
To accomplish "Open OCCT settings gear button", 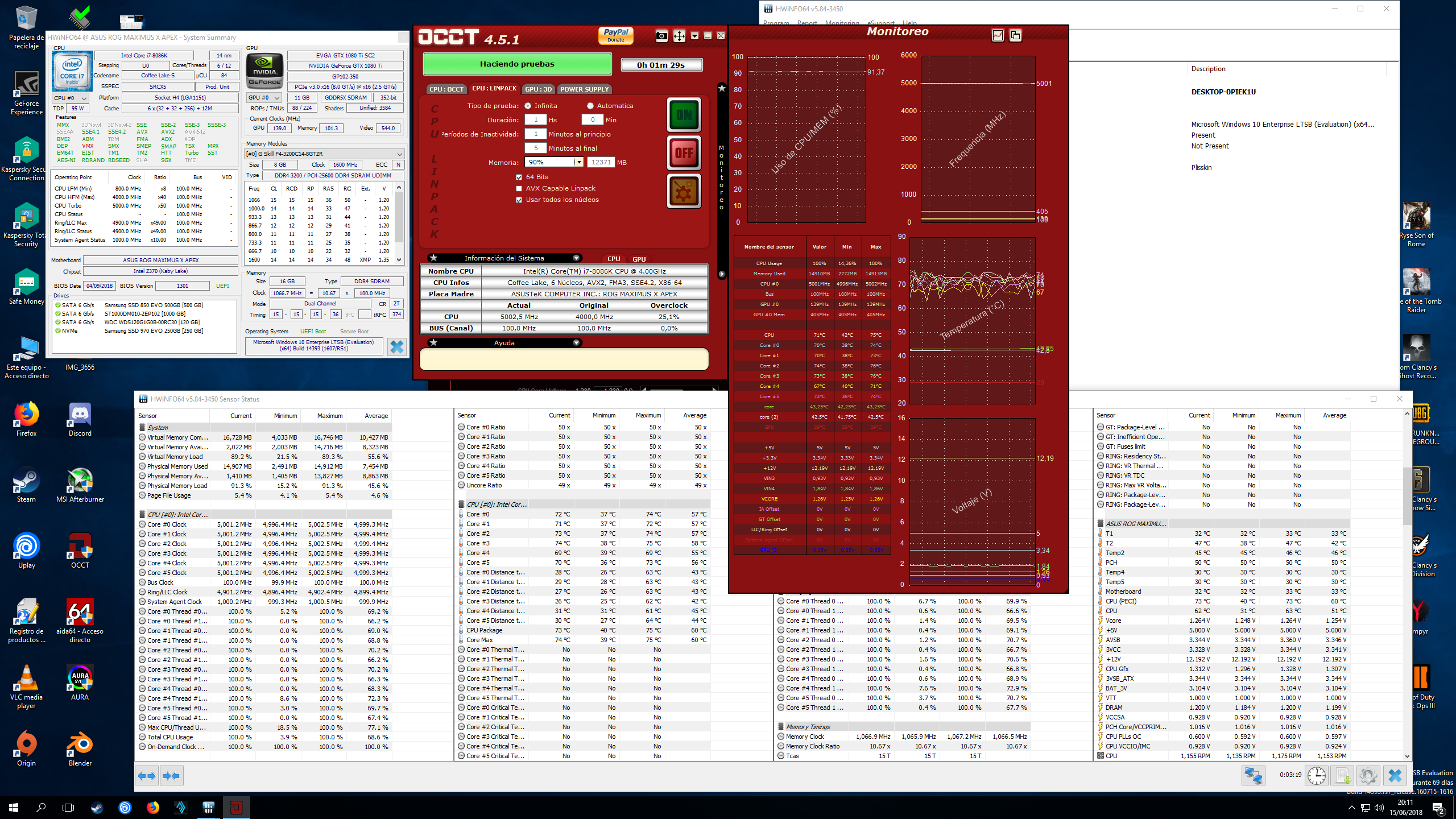I will tap(684, 191).
